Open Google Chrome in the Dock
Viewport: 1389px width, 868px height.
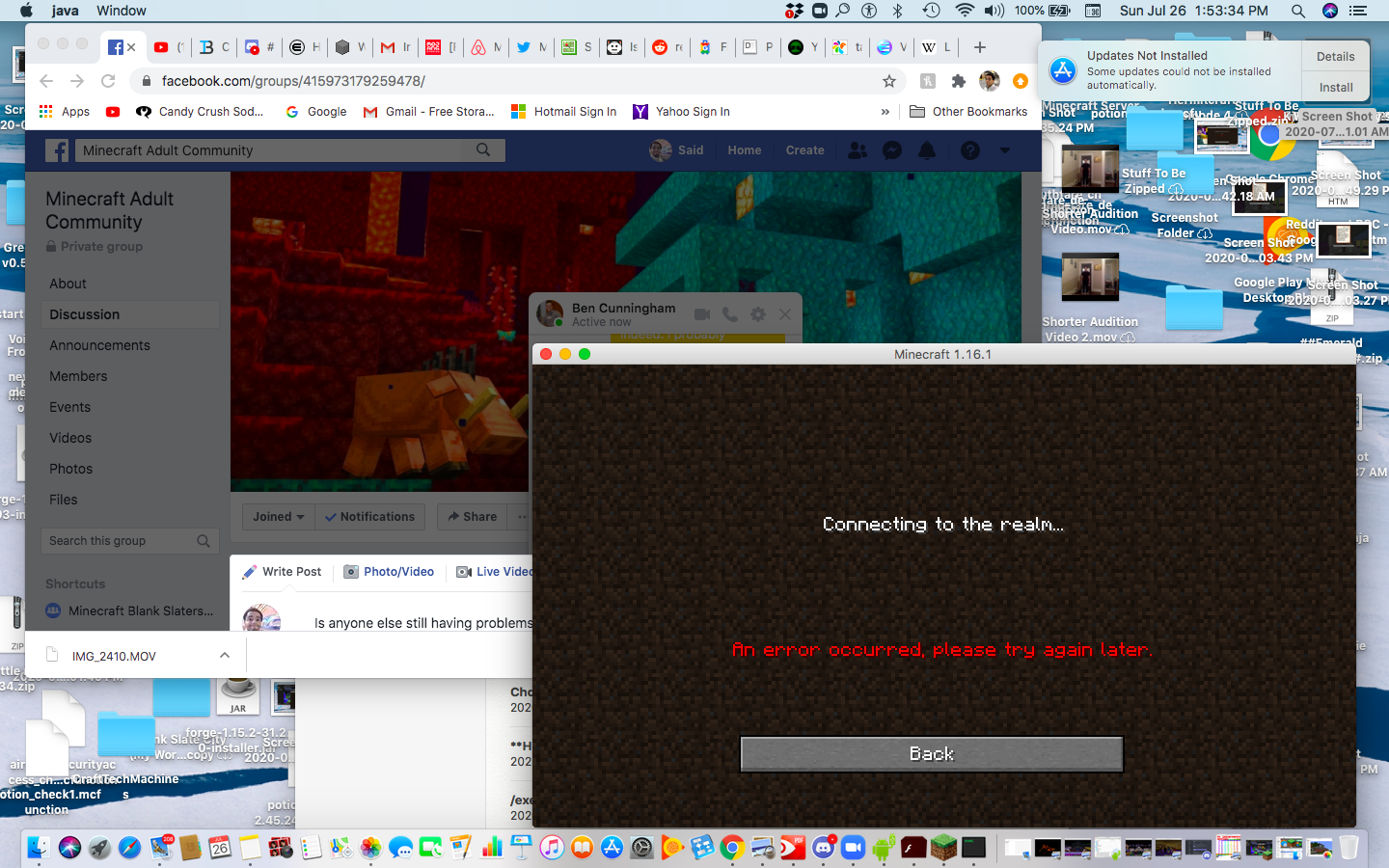pos(732,848)
